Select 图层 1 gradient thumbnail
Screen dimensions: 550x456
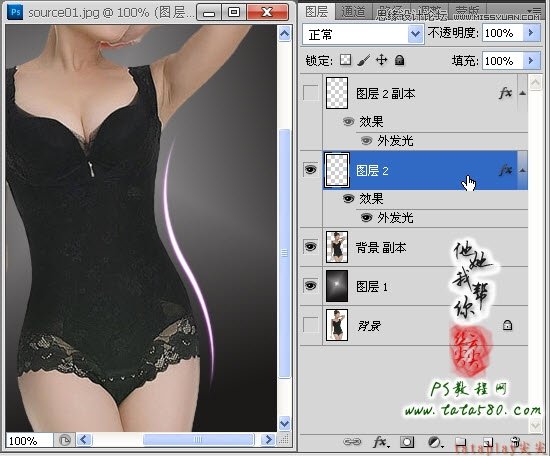pos(337,286)
